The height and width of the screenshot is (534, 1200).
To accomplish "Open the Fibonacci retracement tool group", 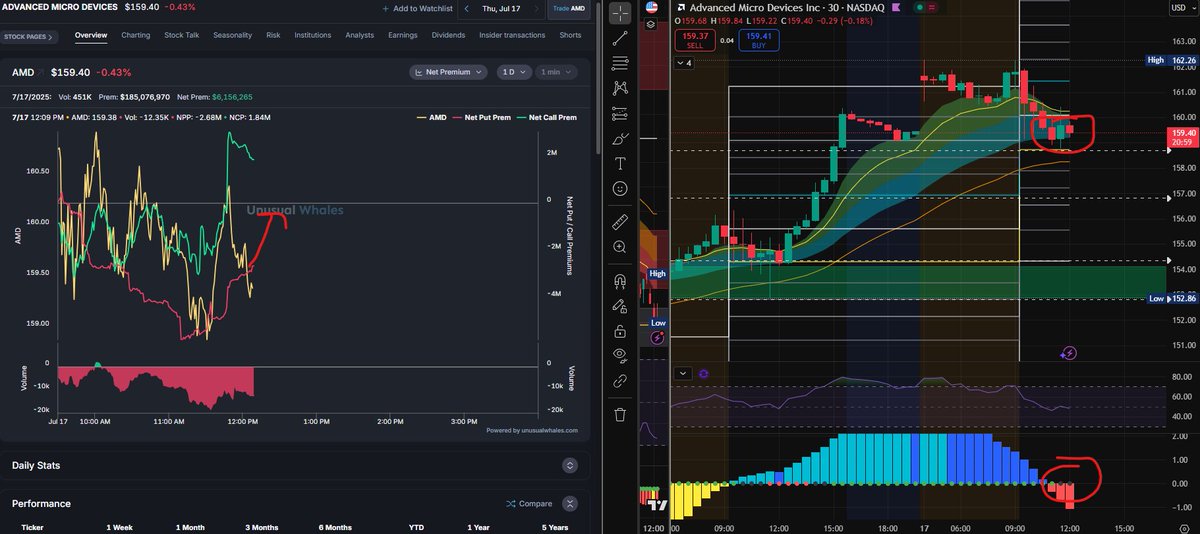I will click(x=621, y=62).
